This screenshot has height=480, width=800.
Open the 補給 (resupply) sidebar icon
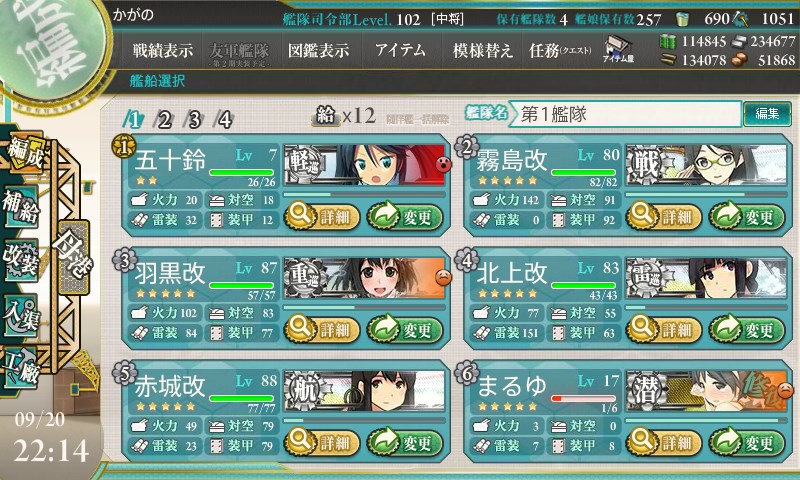21,207
